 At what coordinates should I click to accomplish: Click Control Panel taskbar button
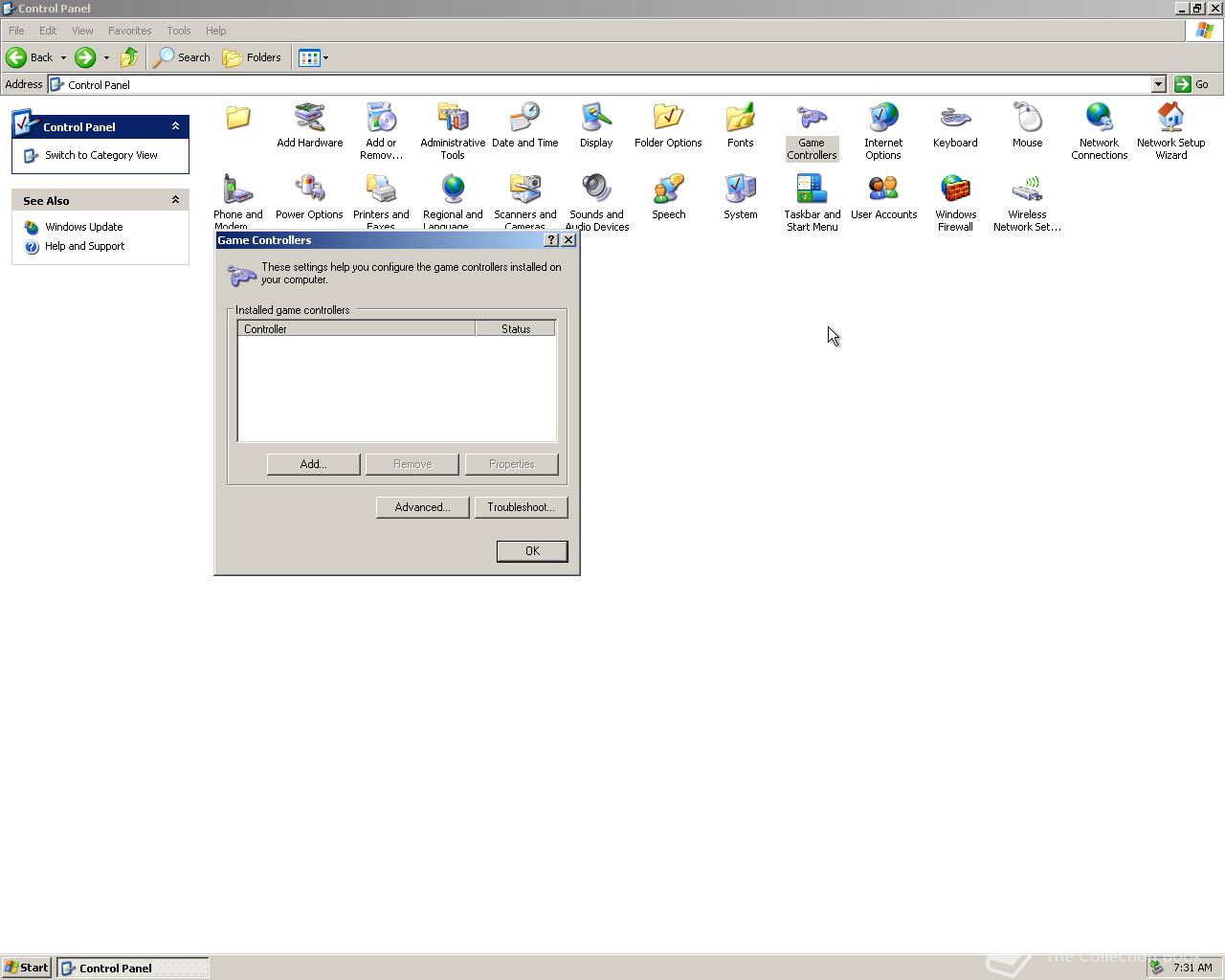[133, 968]
